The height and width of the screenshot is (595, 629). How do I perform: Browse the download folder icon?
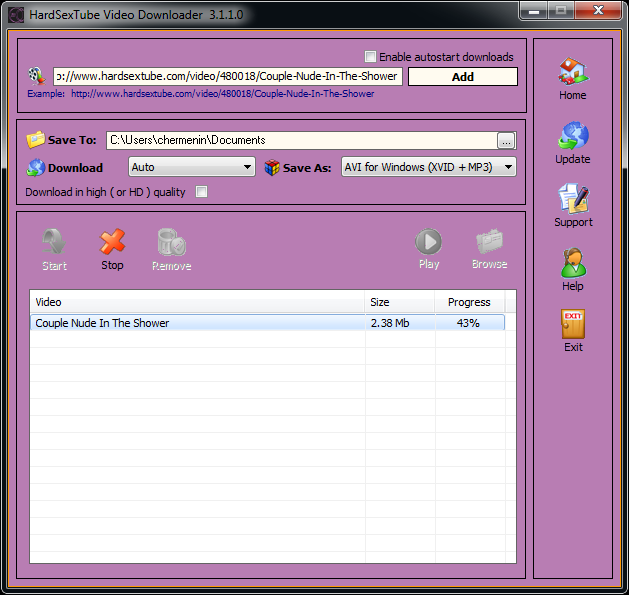[489, 241]
